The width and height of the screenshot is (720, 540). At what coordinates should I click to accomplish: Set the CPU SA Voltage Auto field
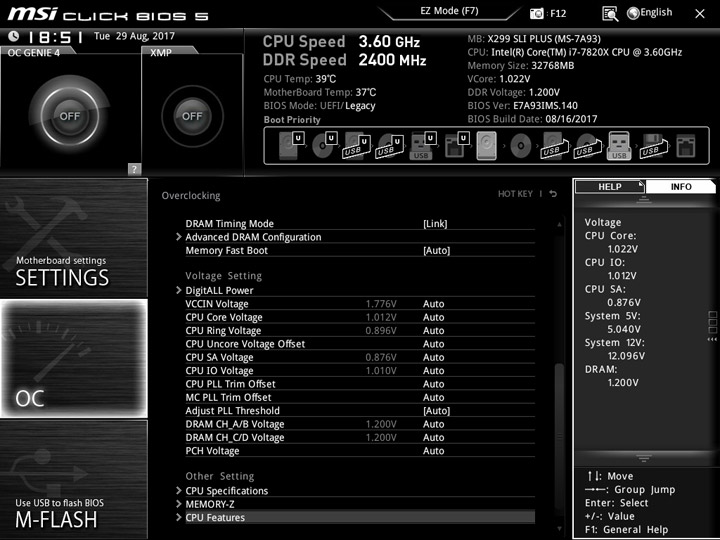pyautogui.click(x=433, y=357)
